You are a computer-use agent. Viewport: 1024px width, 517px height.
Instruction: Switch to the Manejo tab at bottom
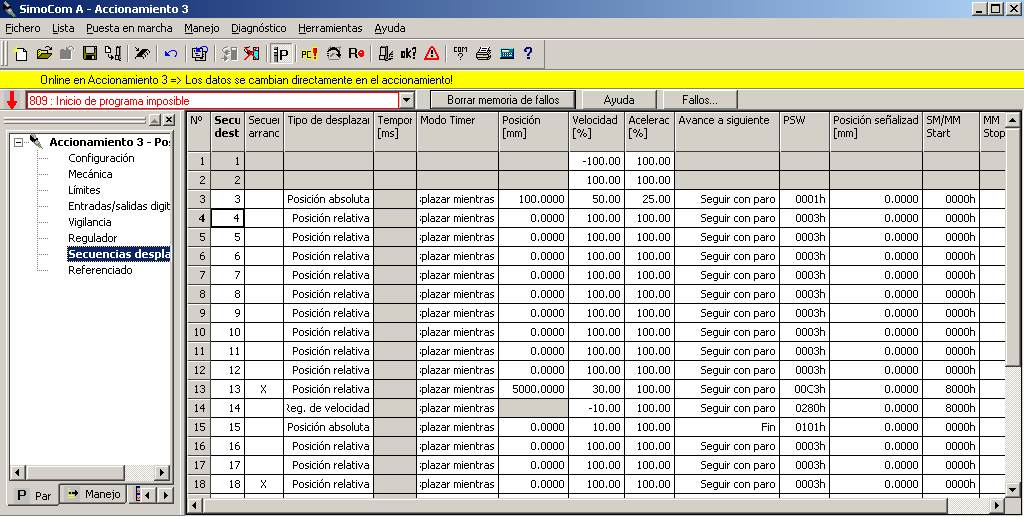(94, 494)
